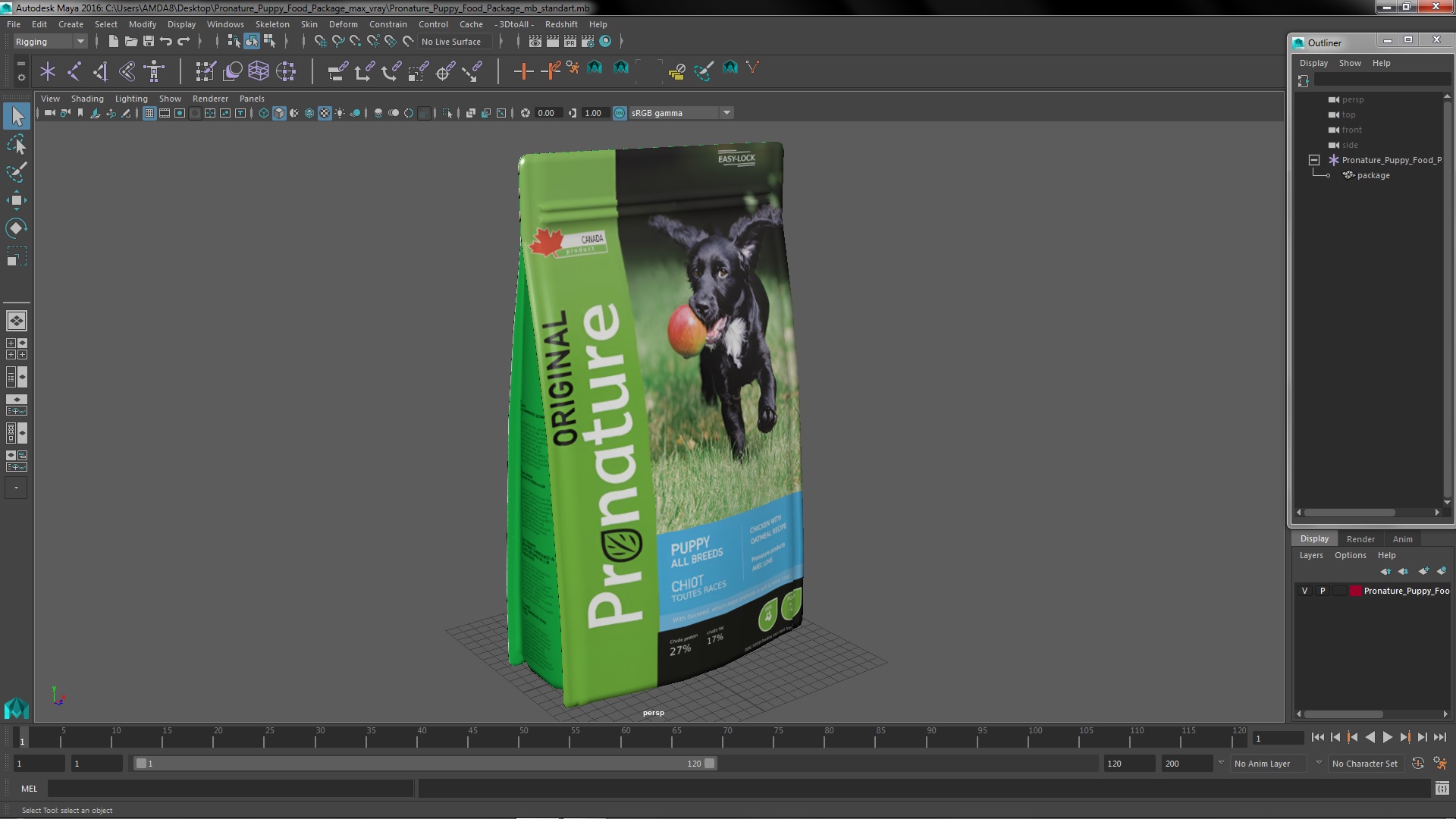Click the Create IK Handle shelf icon
The height and width of the screenshot is (819, 1456).
click(x=101, y=71)
